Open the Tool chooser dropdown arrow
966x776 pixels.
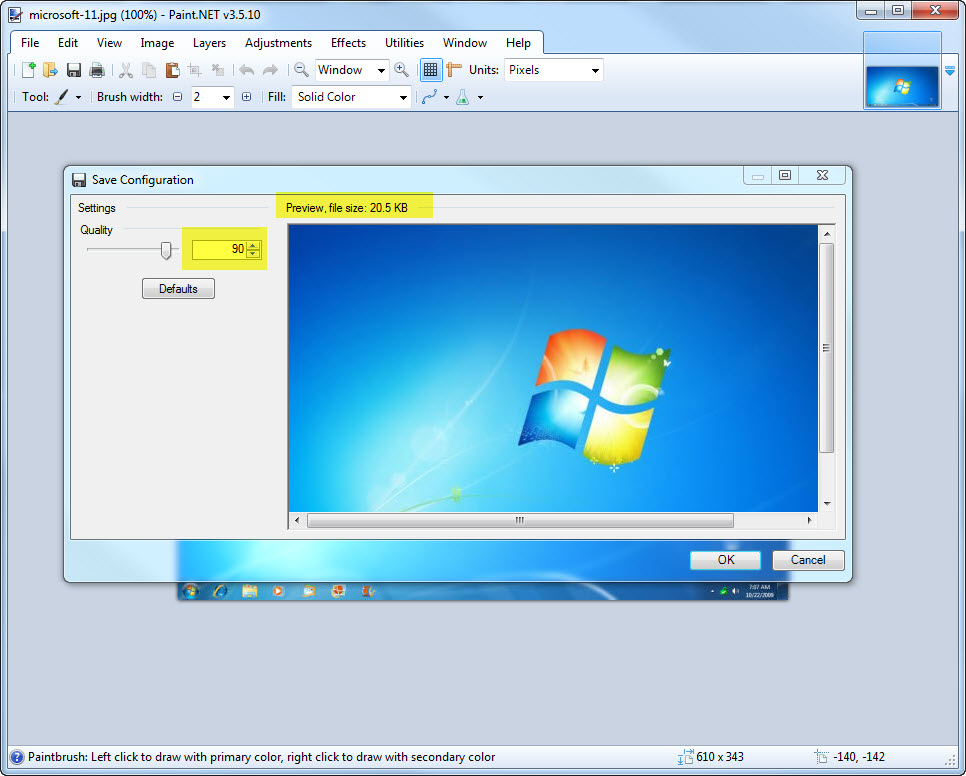(78, 97)
